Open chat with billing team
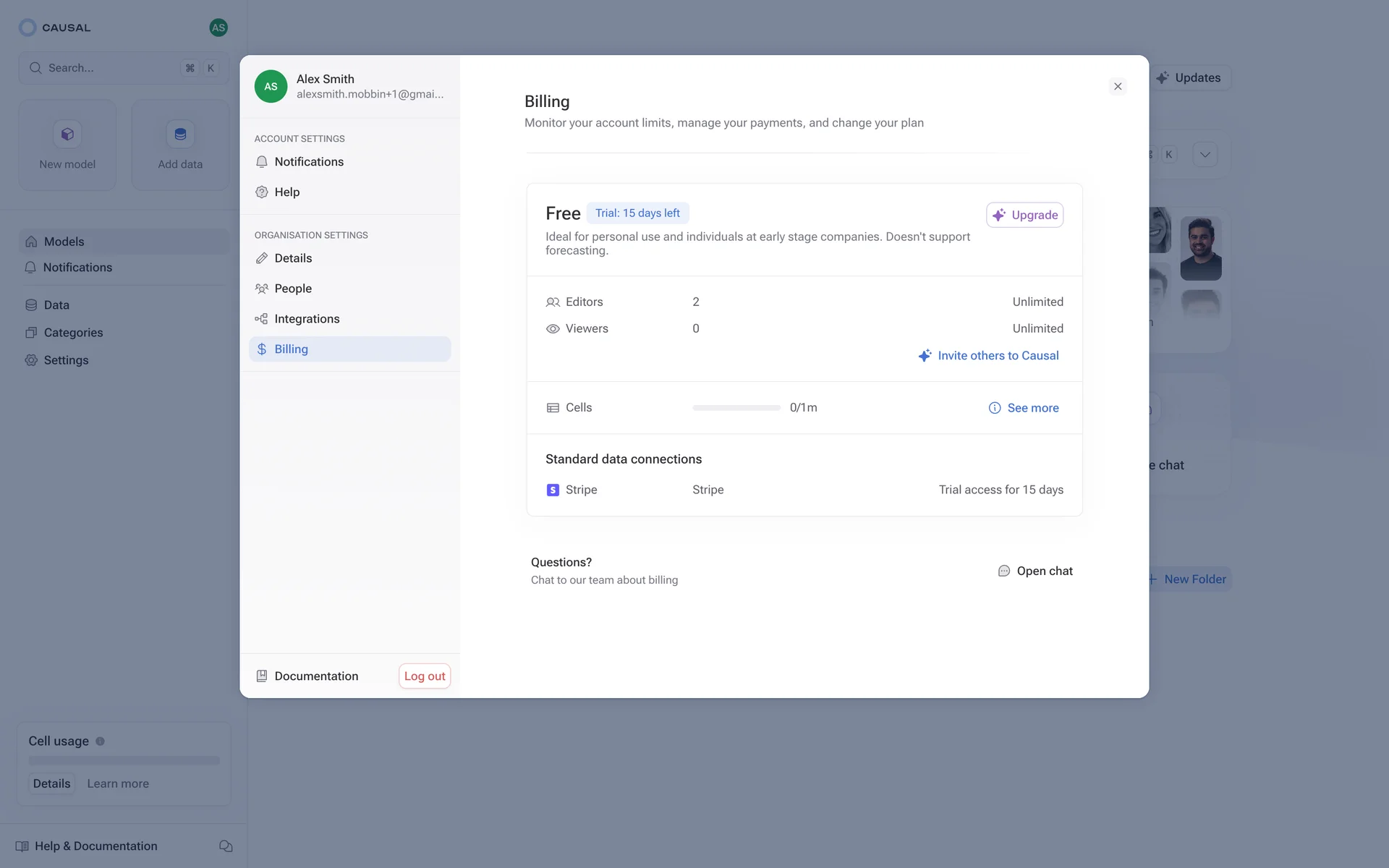 coord(1035,571)
